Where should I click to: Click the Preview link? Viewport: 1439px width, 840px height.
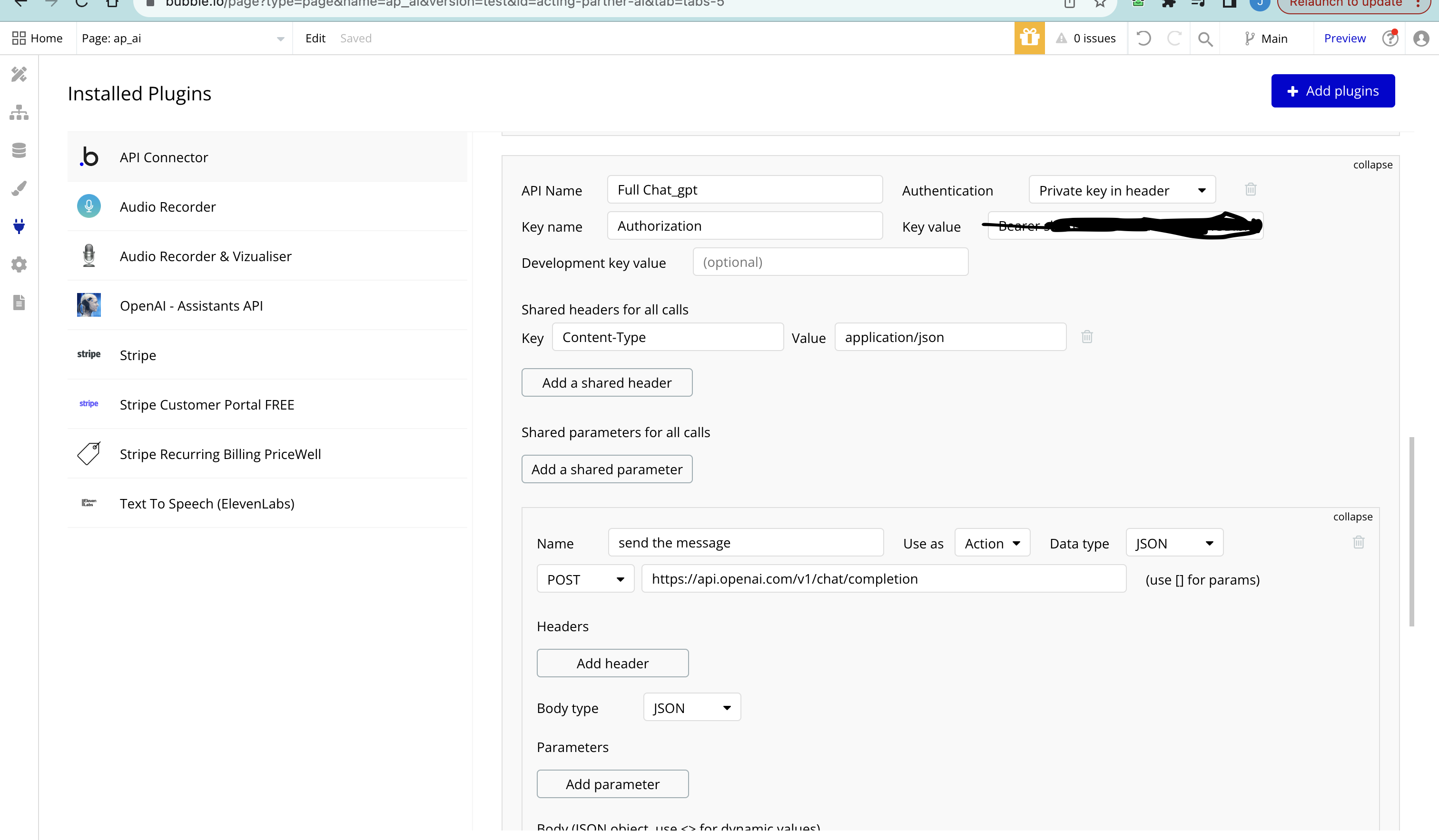pos(1344,38)
